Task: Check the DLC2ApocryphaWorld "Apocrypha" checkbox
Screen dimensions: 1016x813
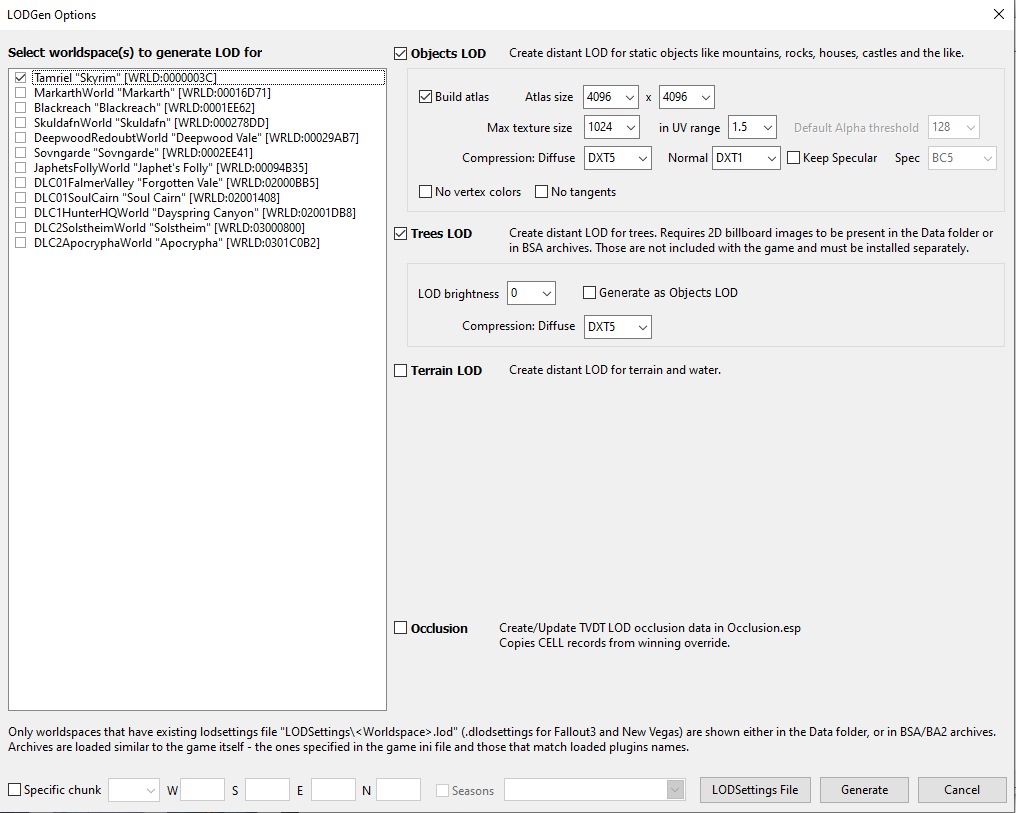Action: click(x=21, y=243)
